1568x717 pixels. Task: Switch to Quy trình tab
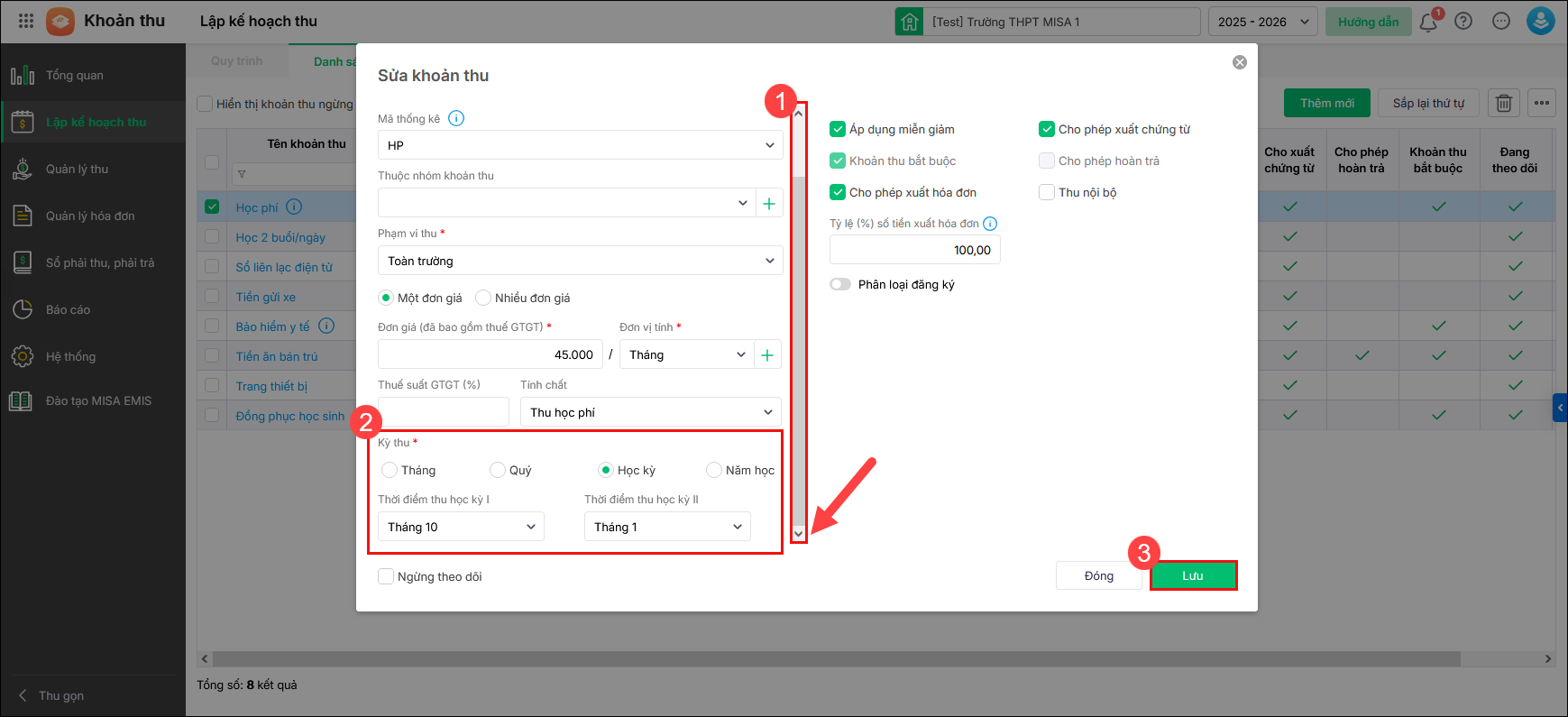click(236, 61)
